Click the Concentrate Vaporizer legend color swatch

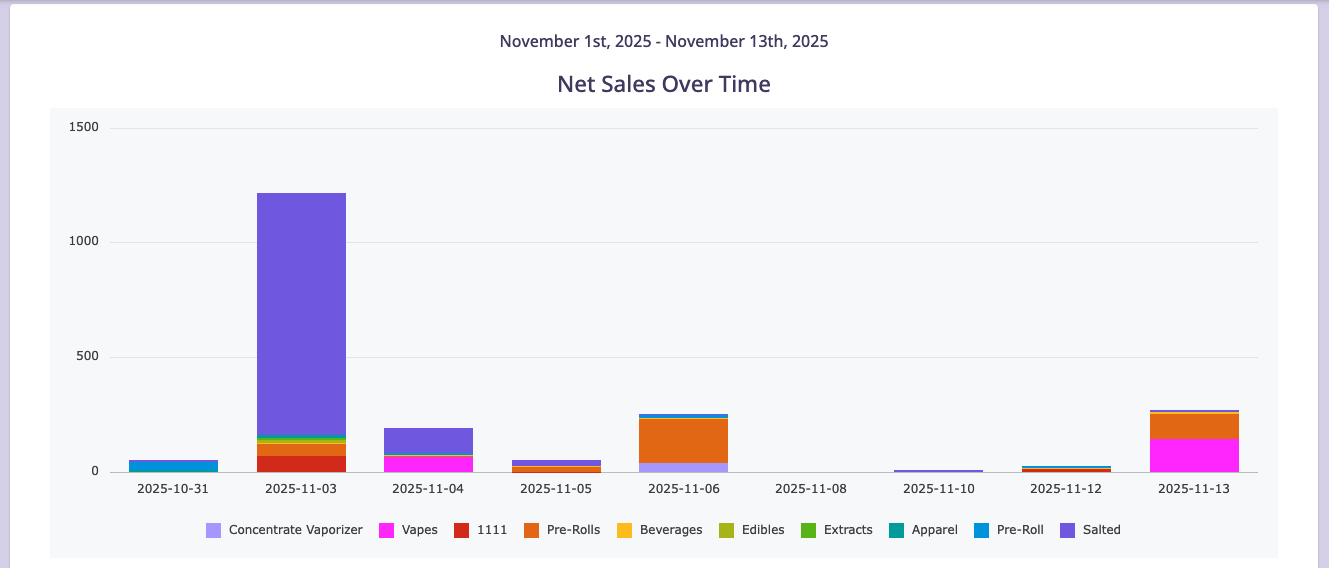(213, 530)
